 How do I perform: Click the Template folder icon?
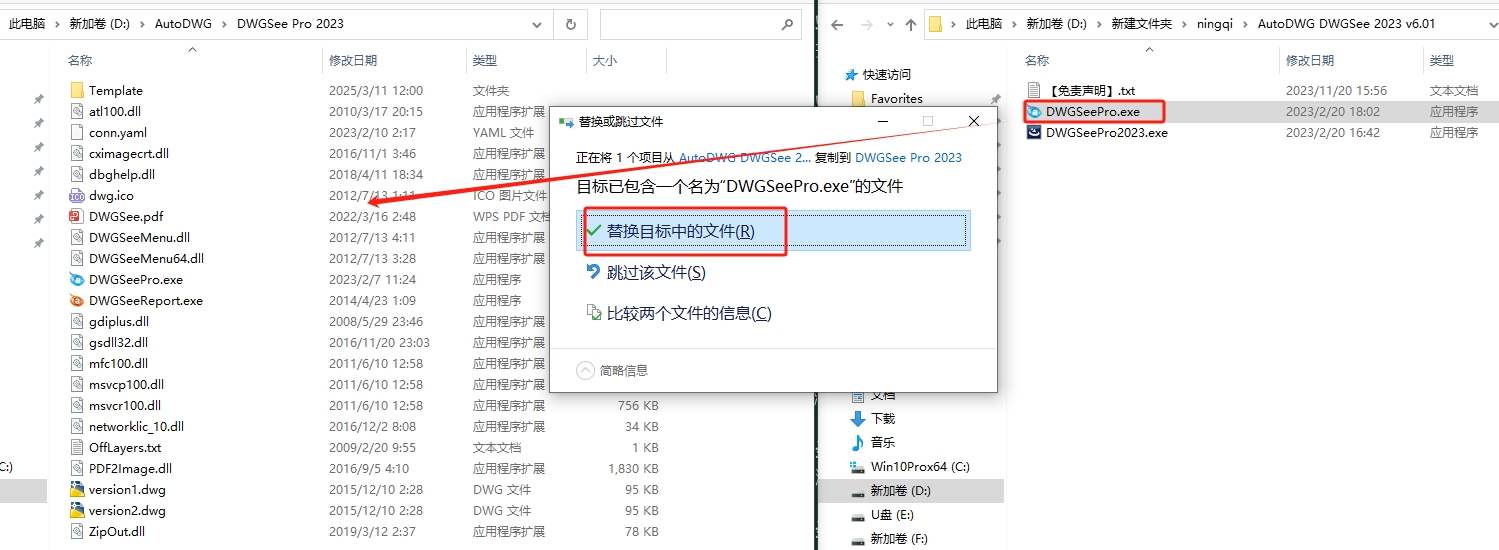coord(78,90)
